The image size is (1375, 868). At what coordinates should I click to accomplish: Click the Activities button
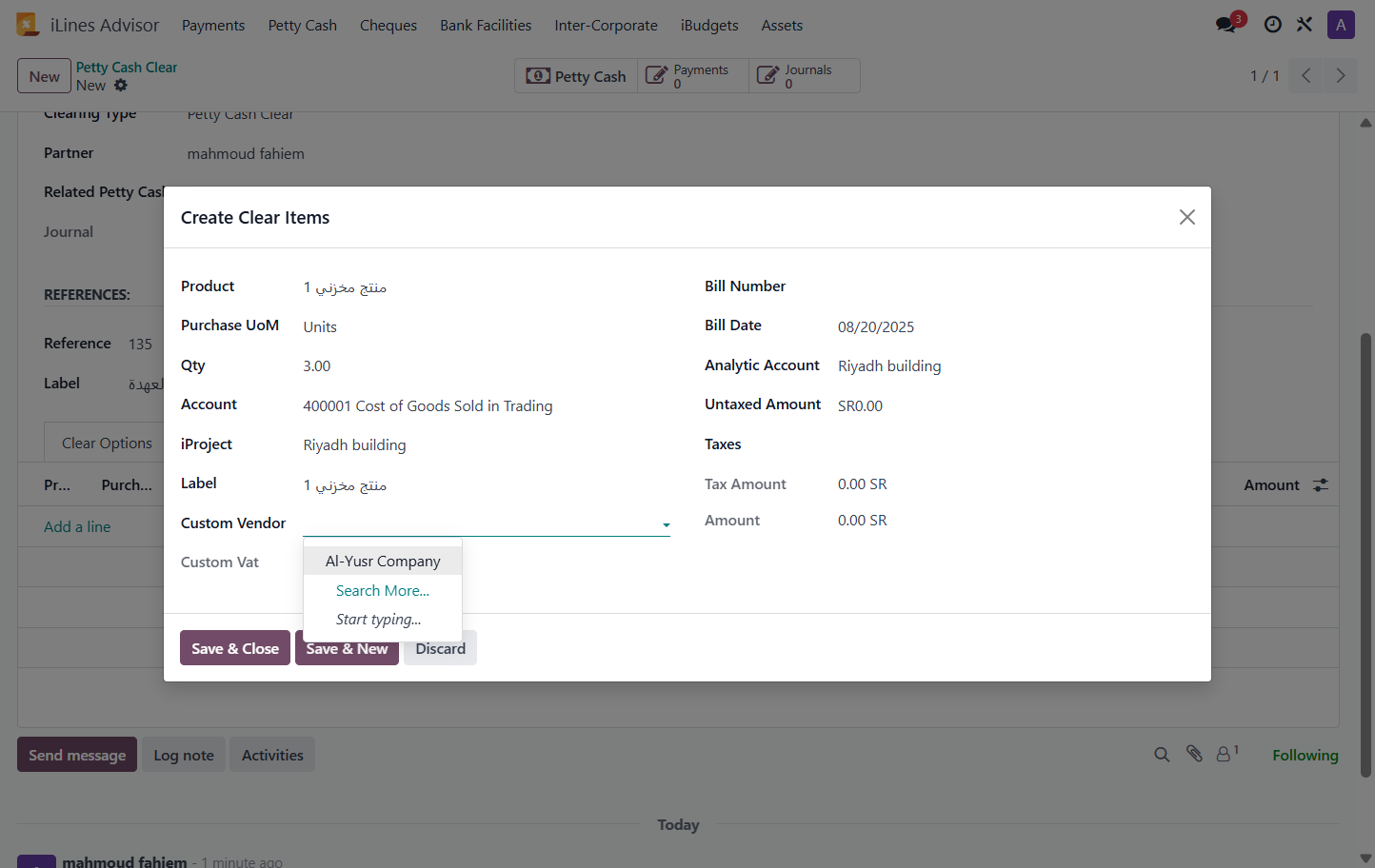pos(272,755)
